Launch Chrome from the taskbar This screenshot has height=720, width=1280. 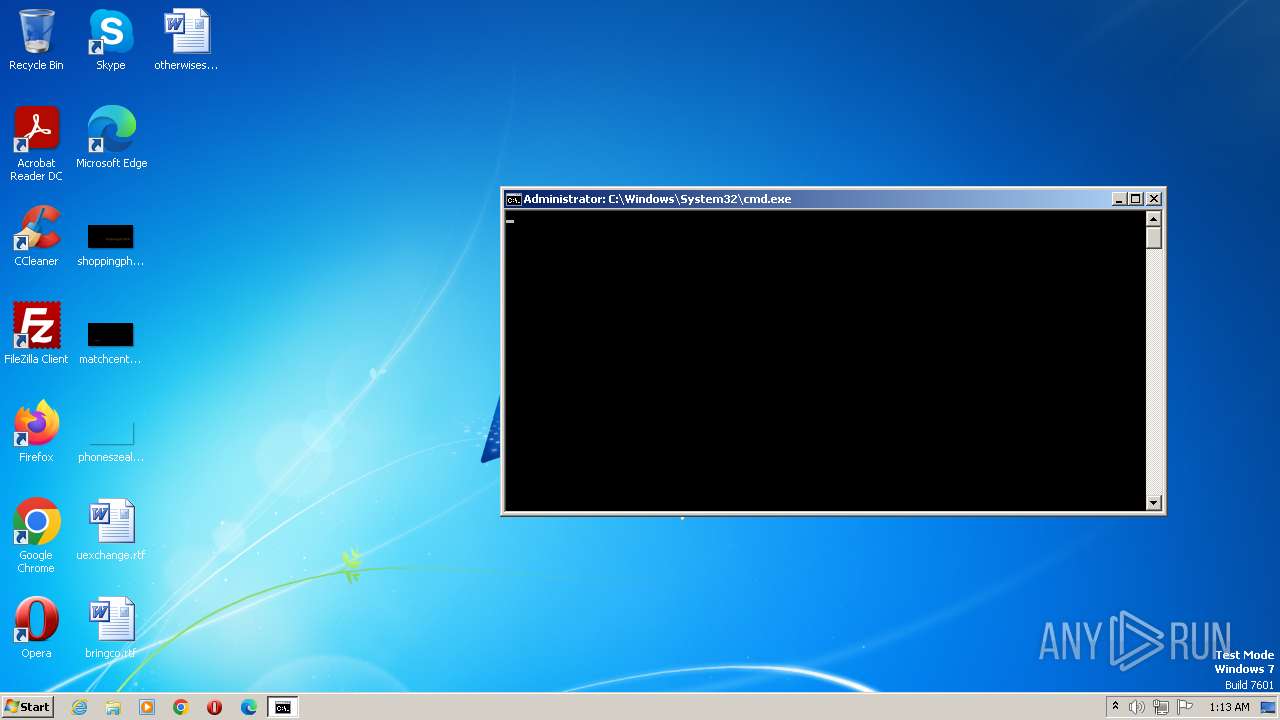point(181,707)
